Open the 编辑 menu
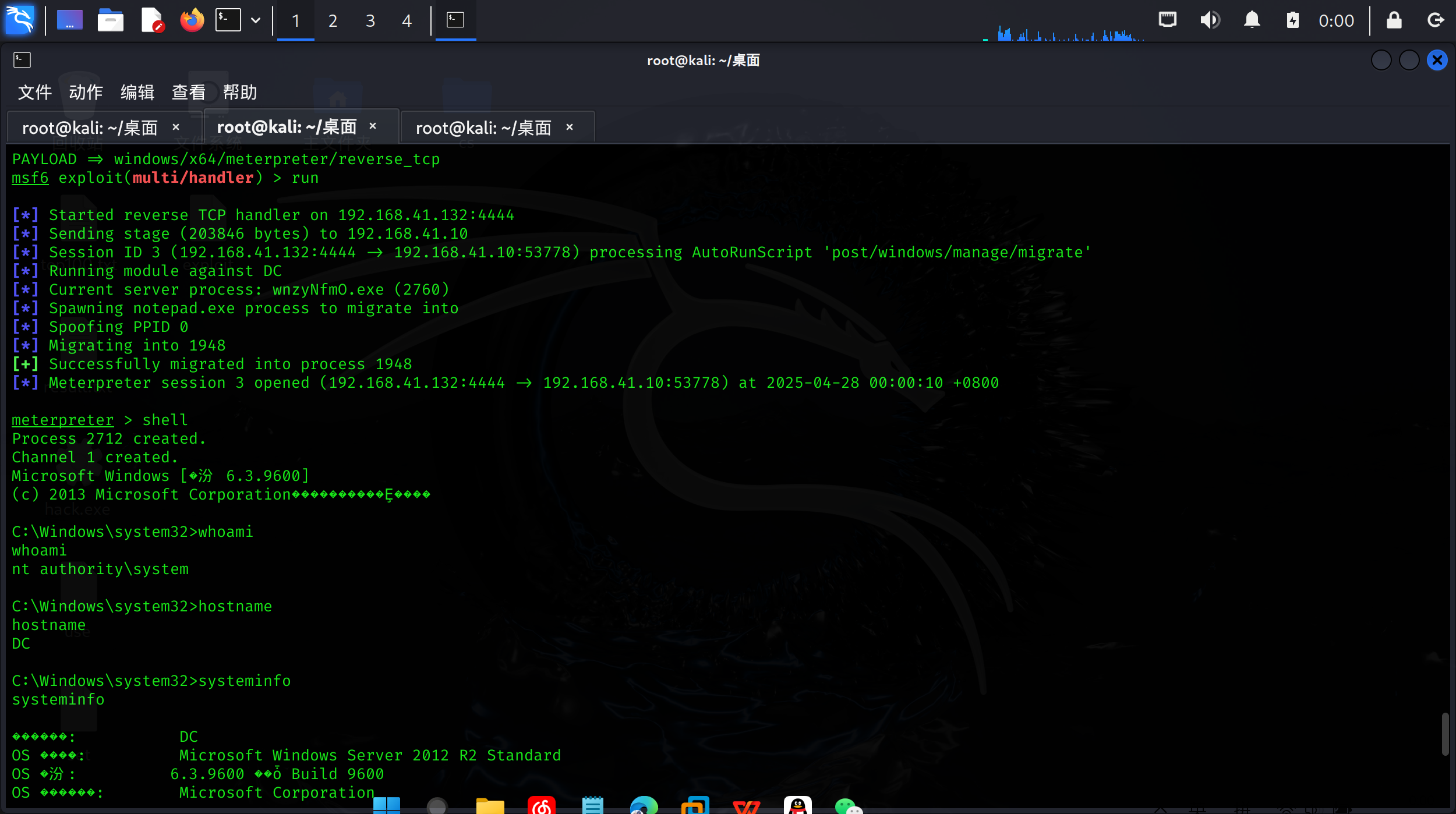Viewport: 1456px width, 814px height. pos(137,92)
